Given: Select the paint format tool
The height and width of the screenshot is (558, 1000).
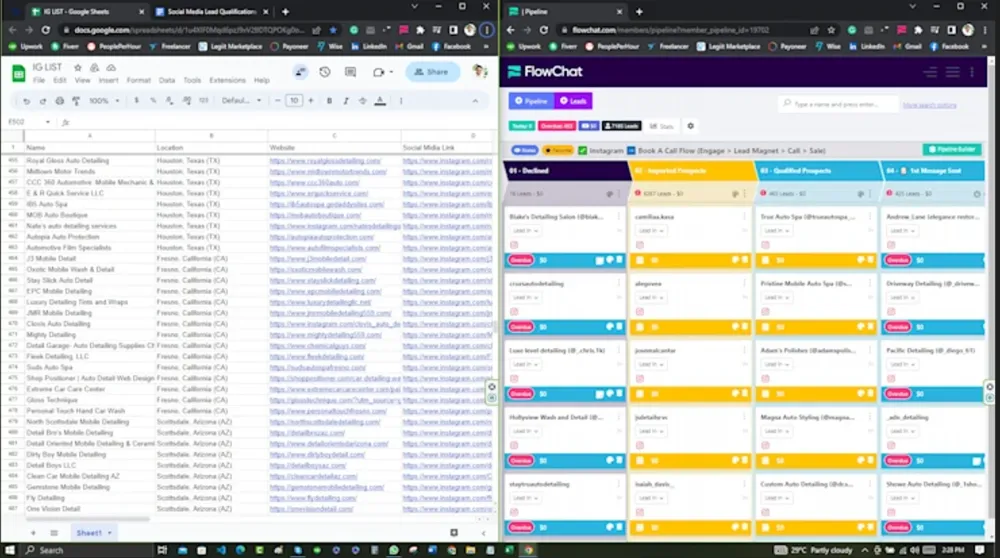Looking at the screenshot, I should [76, 101].
